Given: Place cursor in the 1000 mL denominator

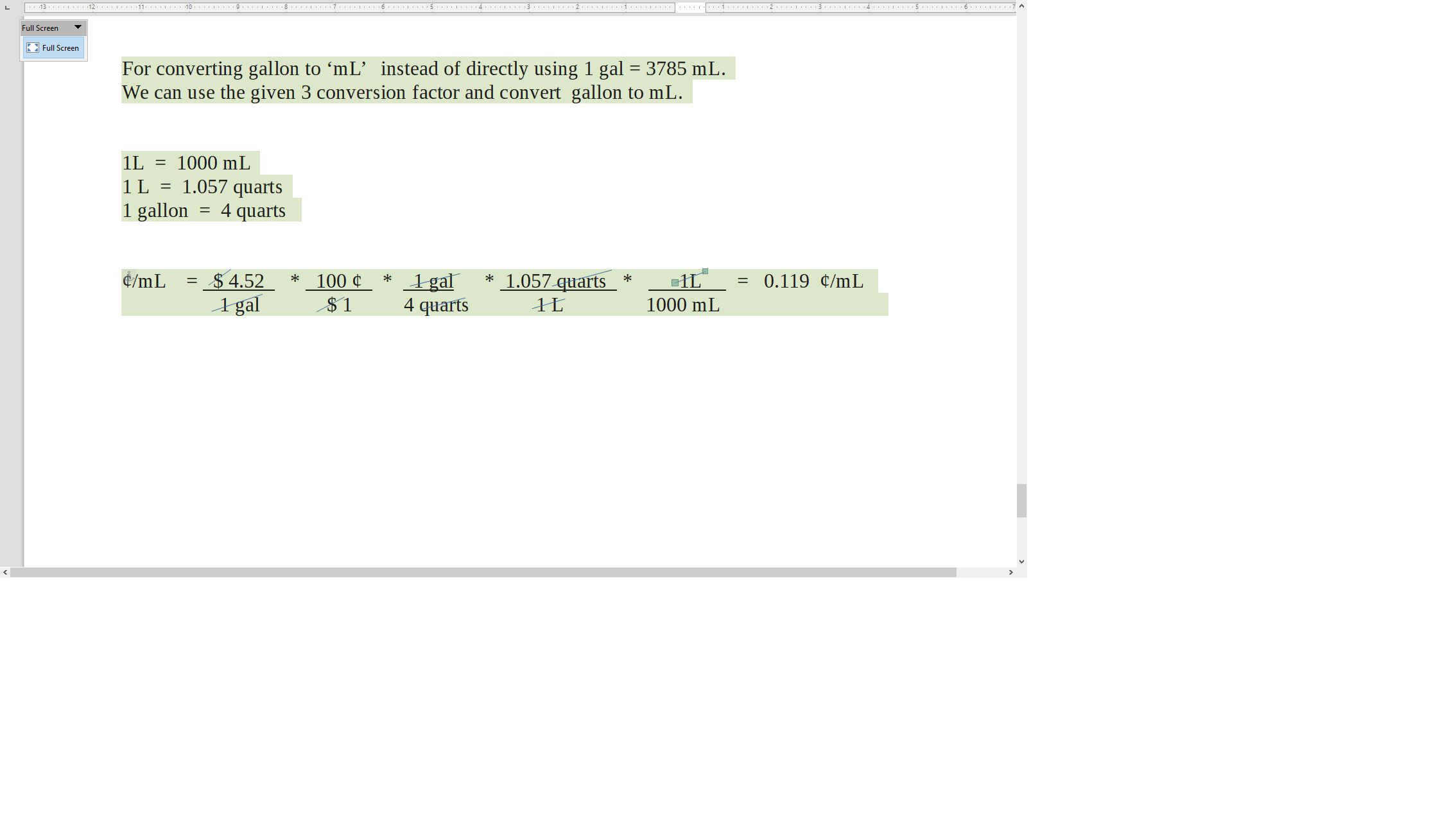Looking at the screenshot, I should (682, 305).
